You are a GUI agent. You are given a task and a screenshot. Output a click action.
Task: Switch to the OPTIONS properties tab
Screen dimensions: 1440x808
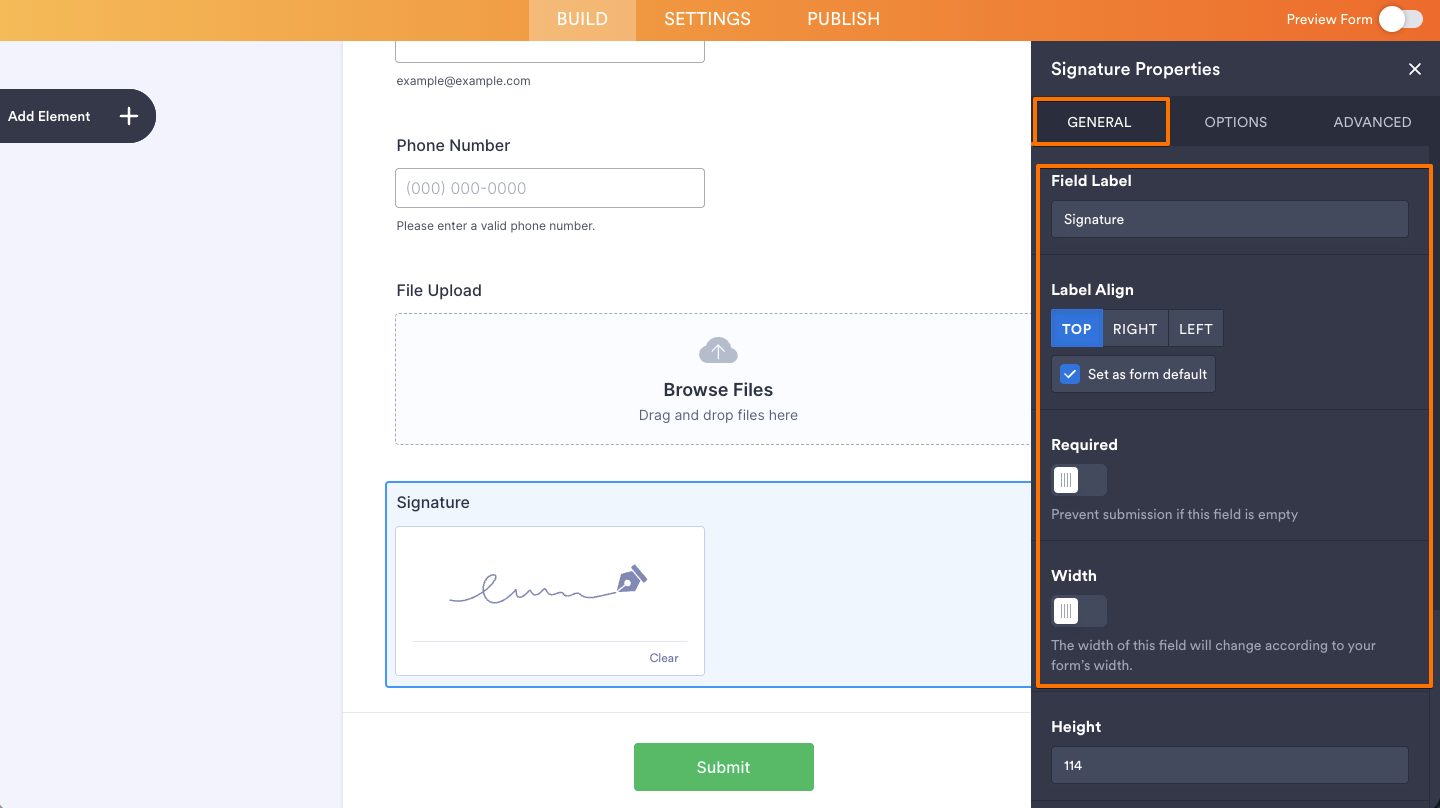point(1235,122)
